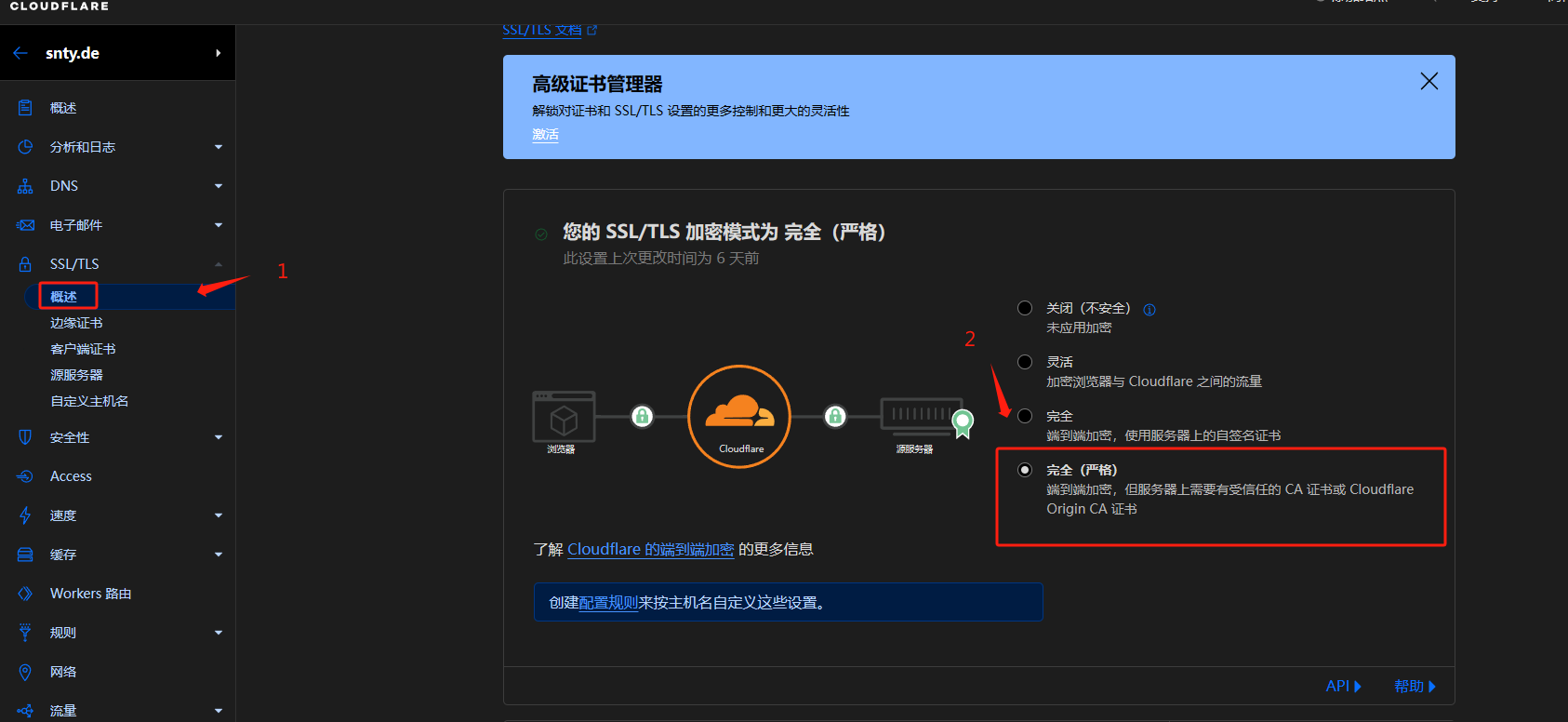This screenshot has width=1568, height=722.
Task: Click the green checkmark by encryption mode heading
Action: [x=541, y=234]
